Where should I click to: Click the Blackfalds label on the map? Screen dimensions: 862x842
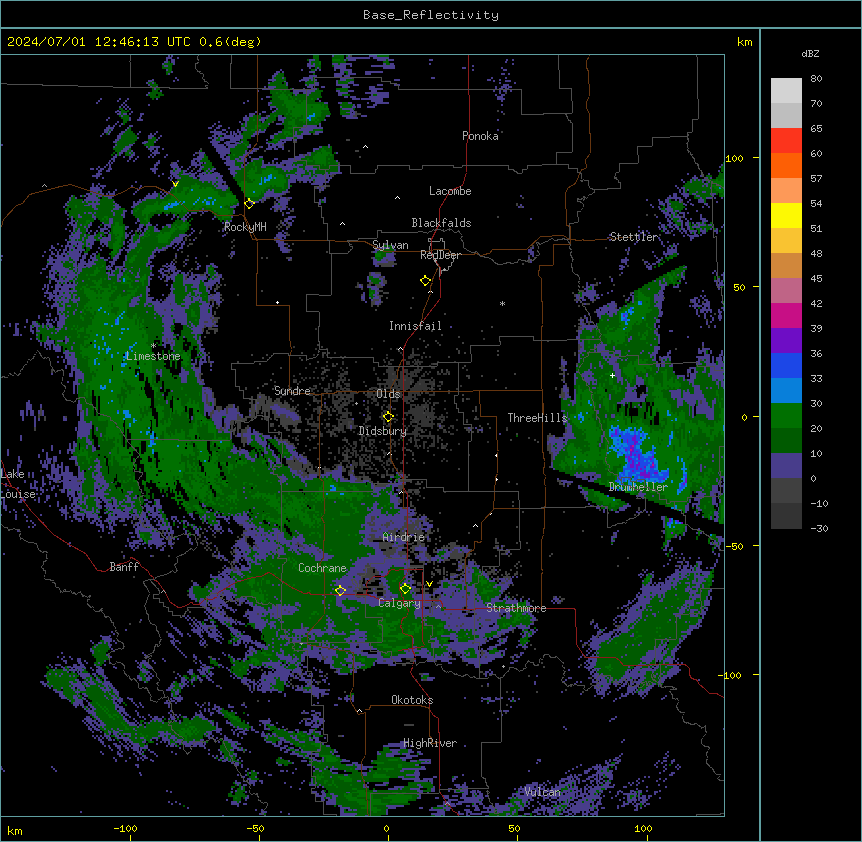[441, 223]
